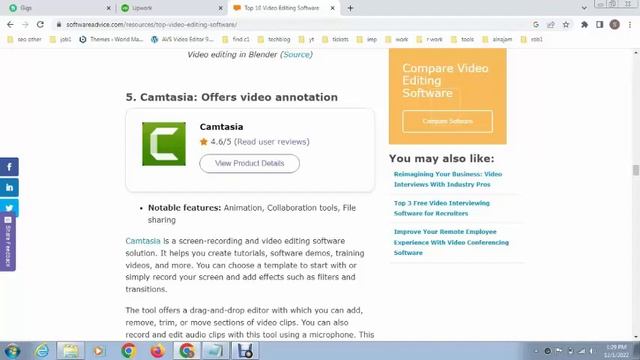Click the scrollbar down arrow
The width and height of the screenshot is (640, 360).
(x=636, y=337)
